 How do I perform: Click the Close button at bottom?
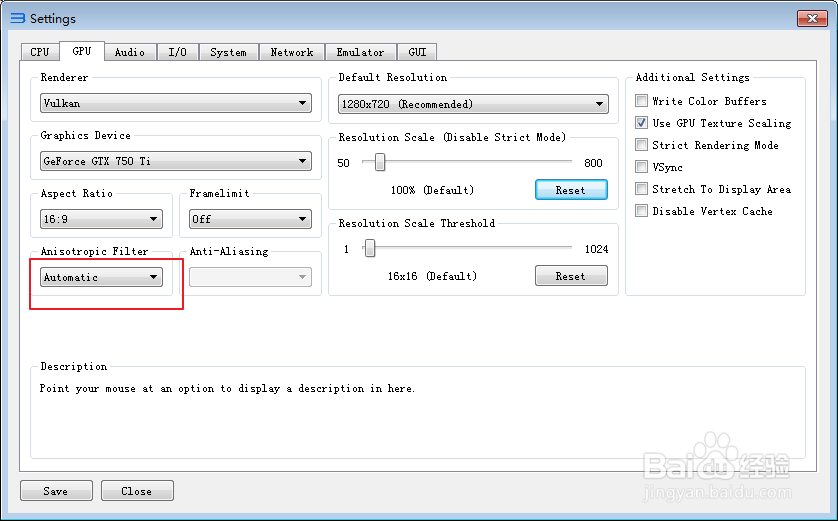click(137, 491)
